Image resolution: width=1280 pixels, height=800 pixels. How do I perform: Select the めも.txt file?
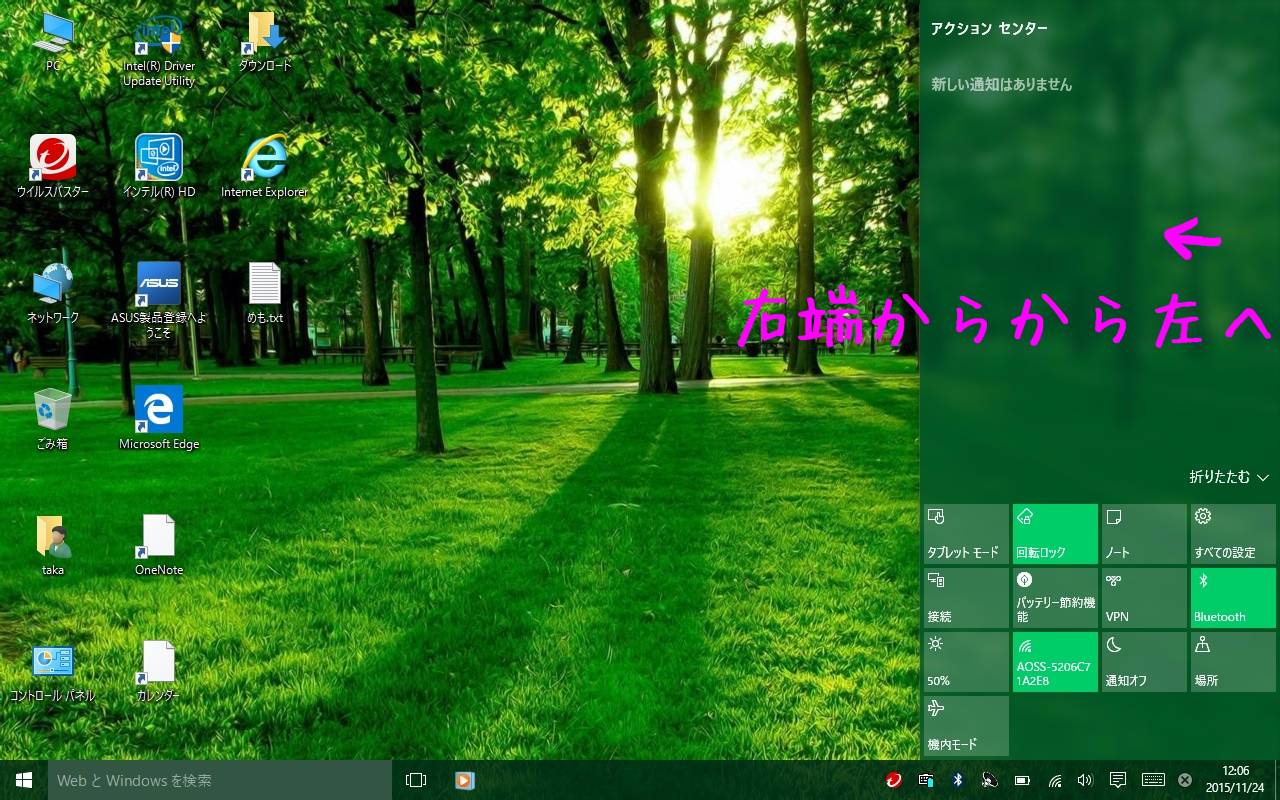[x=265, y=292]
